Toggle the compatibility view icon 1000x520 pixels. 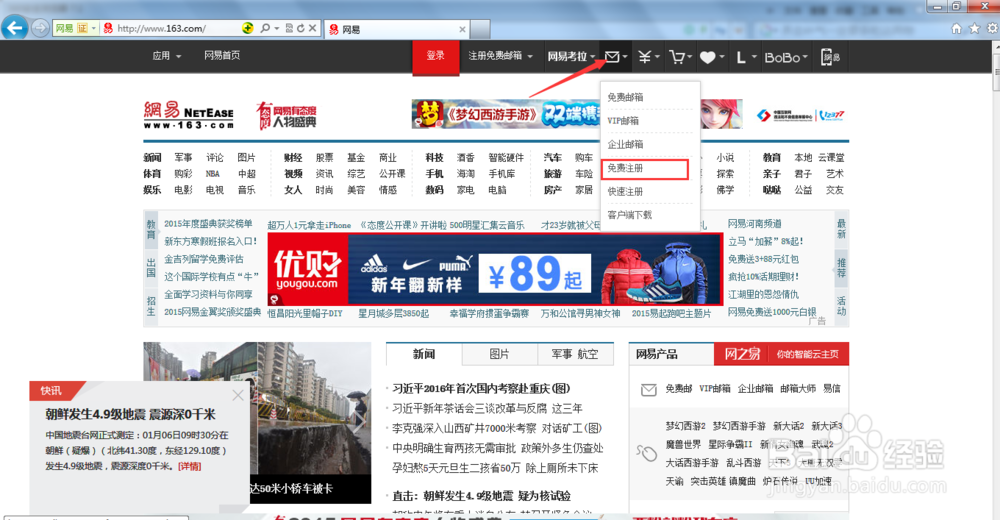tap(289, 28)
